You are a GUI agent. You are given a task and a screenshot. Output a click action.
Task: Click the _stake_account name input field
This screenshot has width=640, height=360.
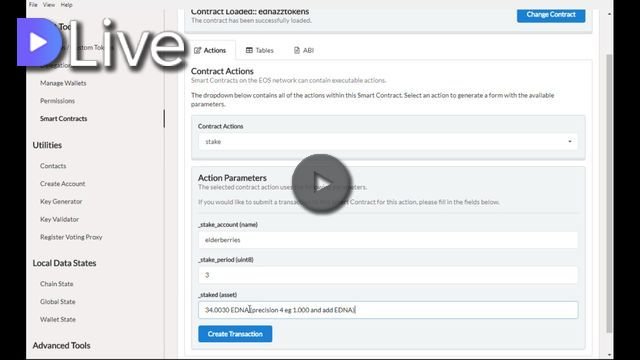[388, 240]
